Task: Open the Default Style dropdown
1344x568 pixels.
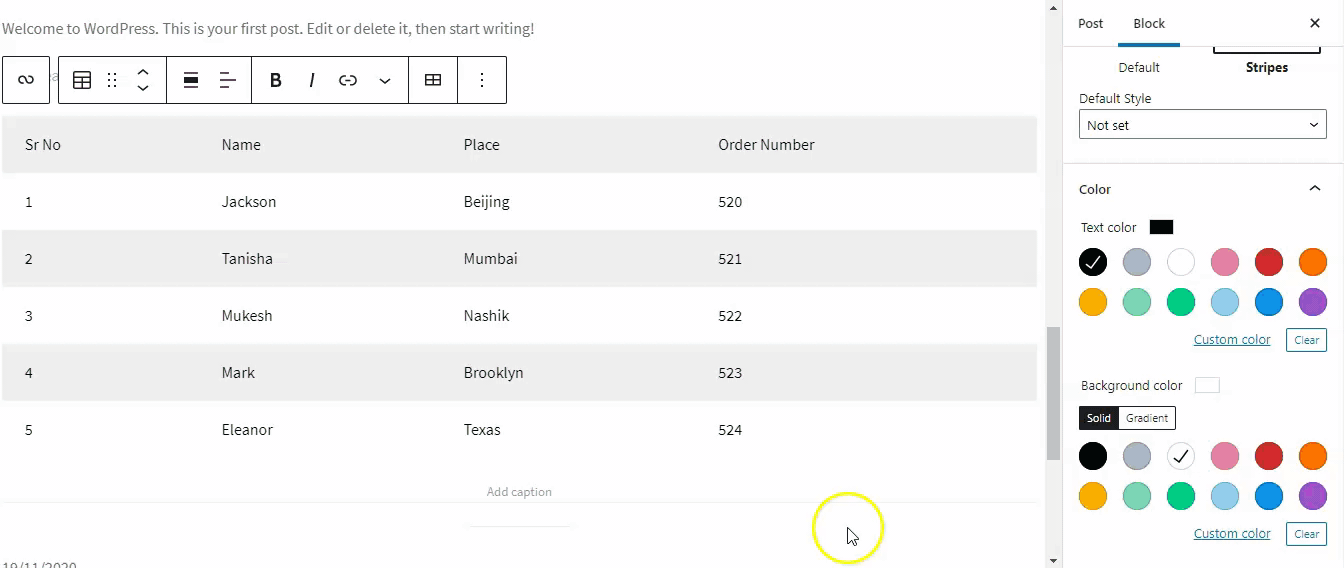Action: click(1203, 125)
